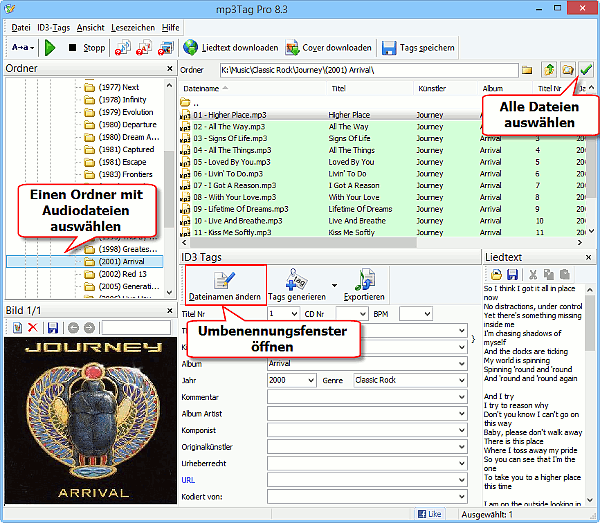Close the Bild panel
Viewport: 600px width, 523px height.
(x=170, y=311)
